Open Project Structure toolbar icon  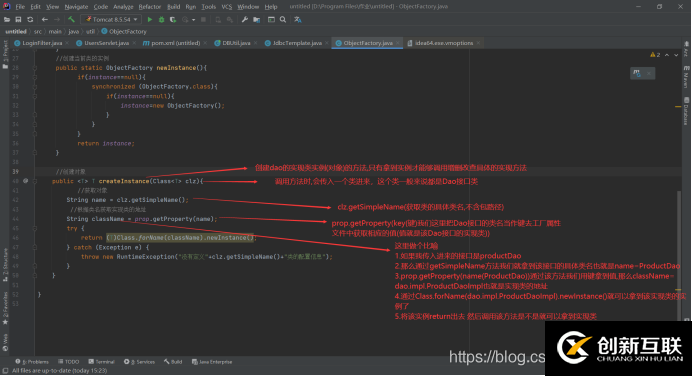[256, 19]
